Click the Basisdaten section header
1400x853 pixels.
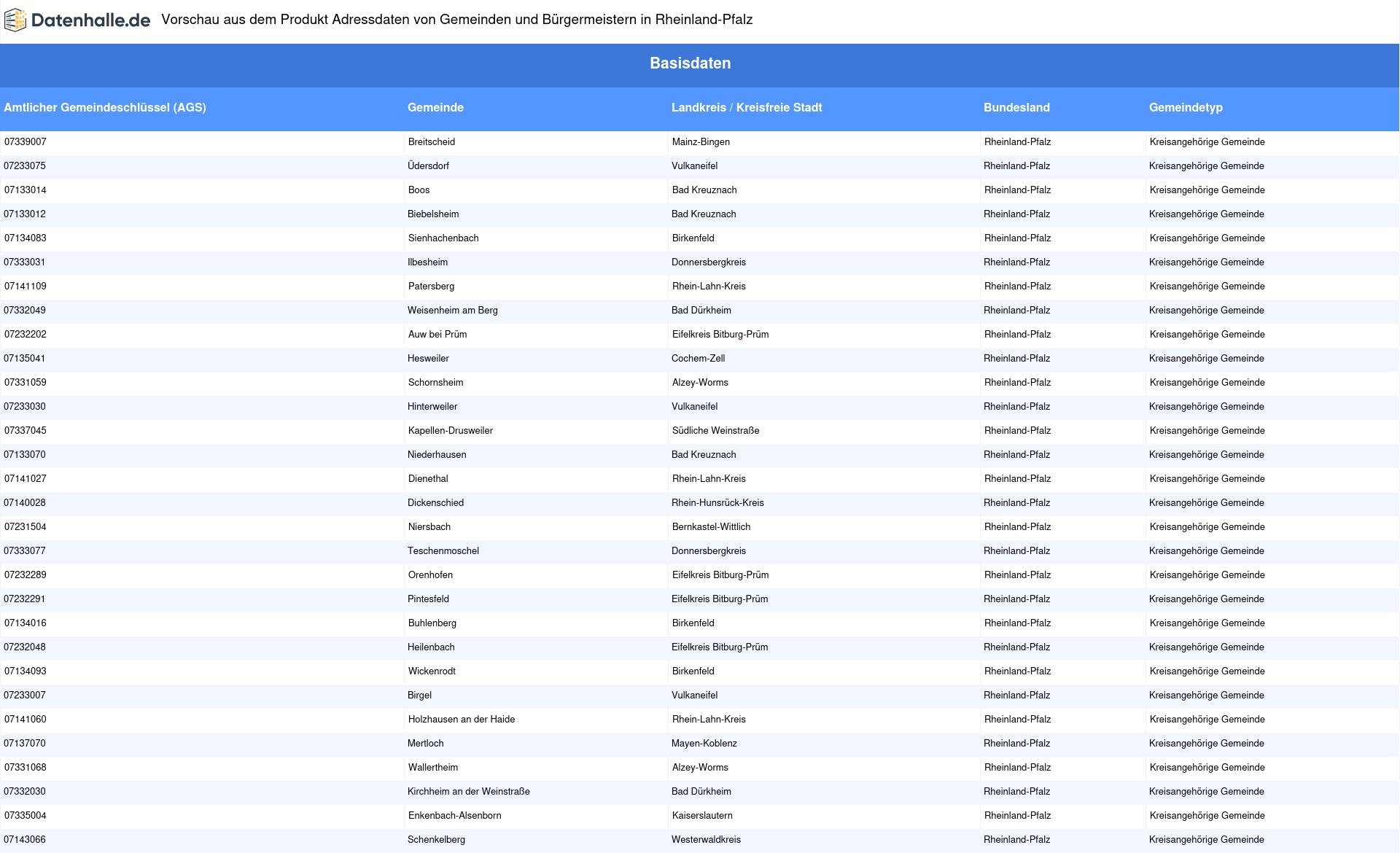690,63
